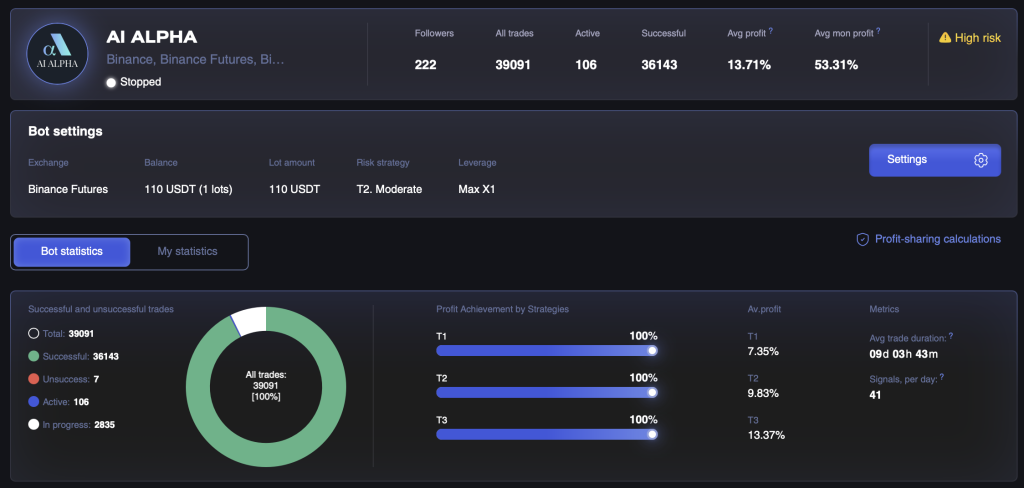Toggle the Total legend marker
The height and width of the screenshot is (488, 1024).
coord(33,334)
